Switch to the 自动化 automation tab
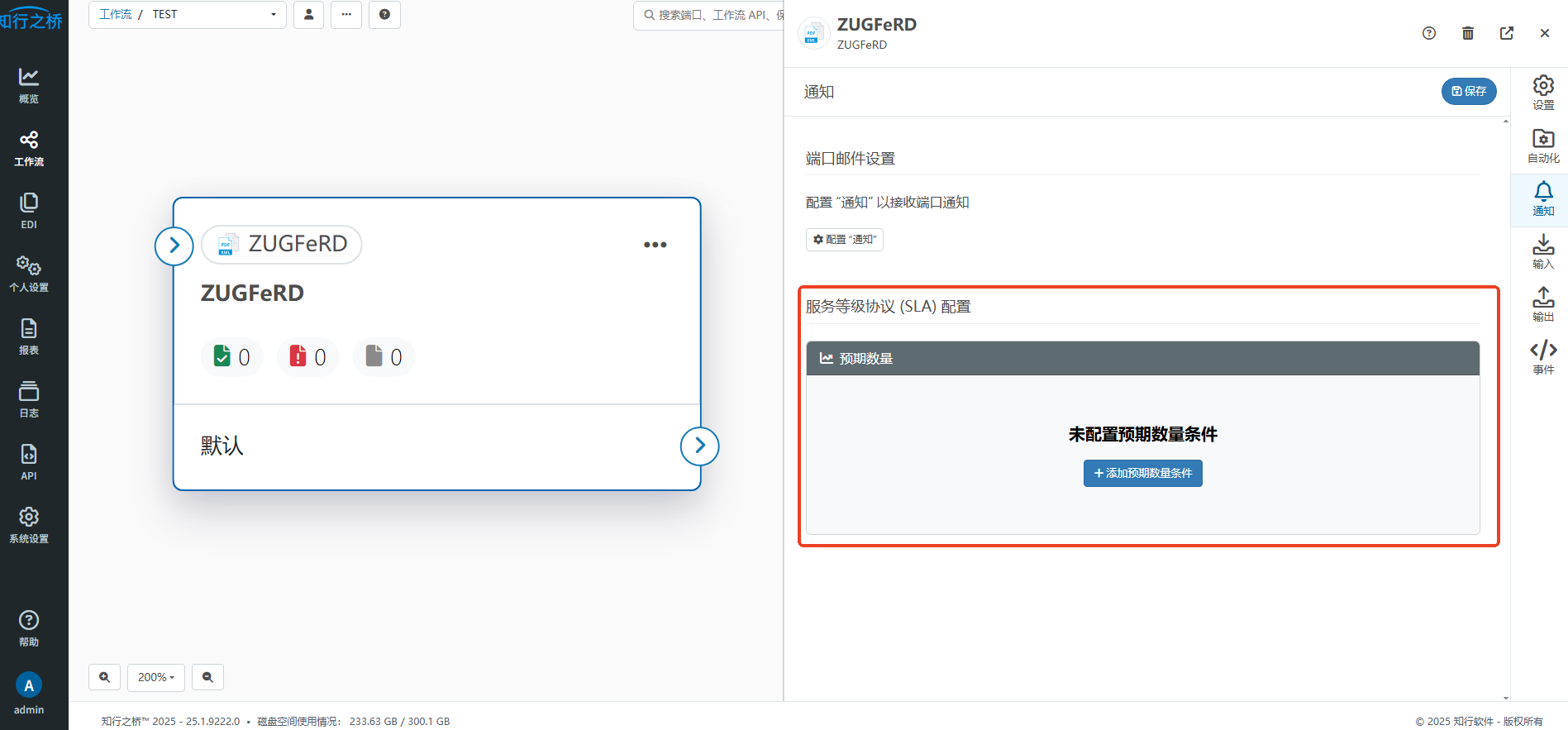 click(1542, 146)
